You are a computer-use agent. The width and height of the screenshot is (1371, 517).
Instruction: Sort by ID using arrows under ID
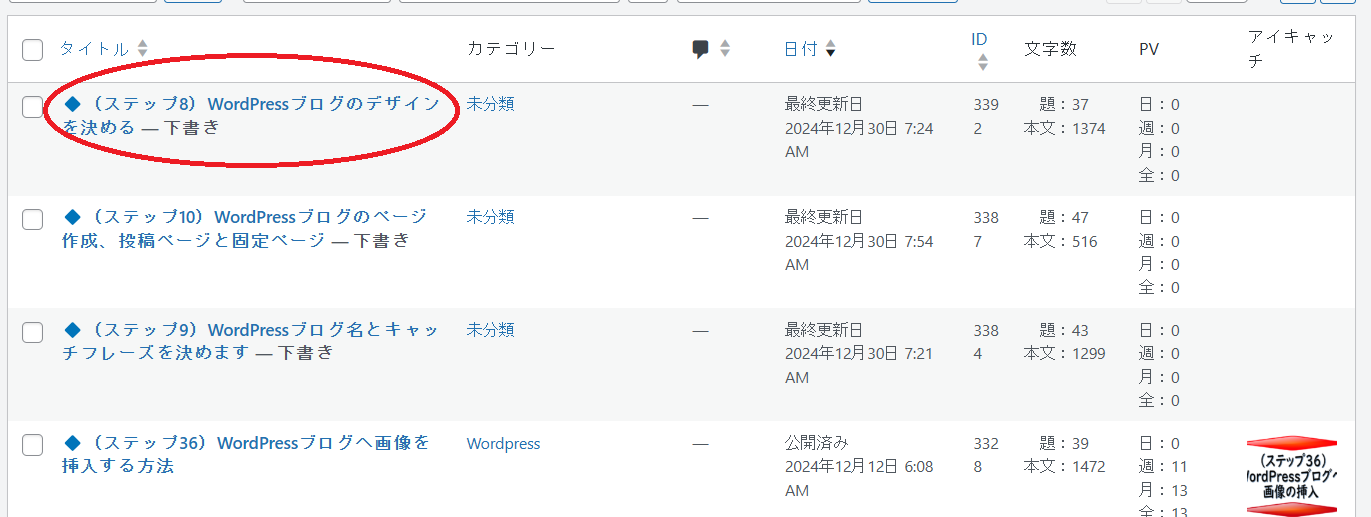[x=982, y=62]
